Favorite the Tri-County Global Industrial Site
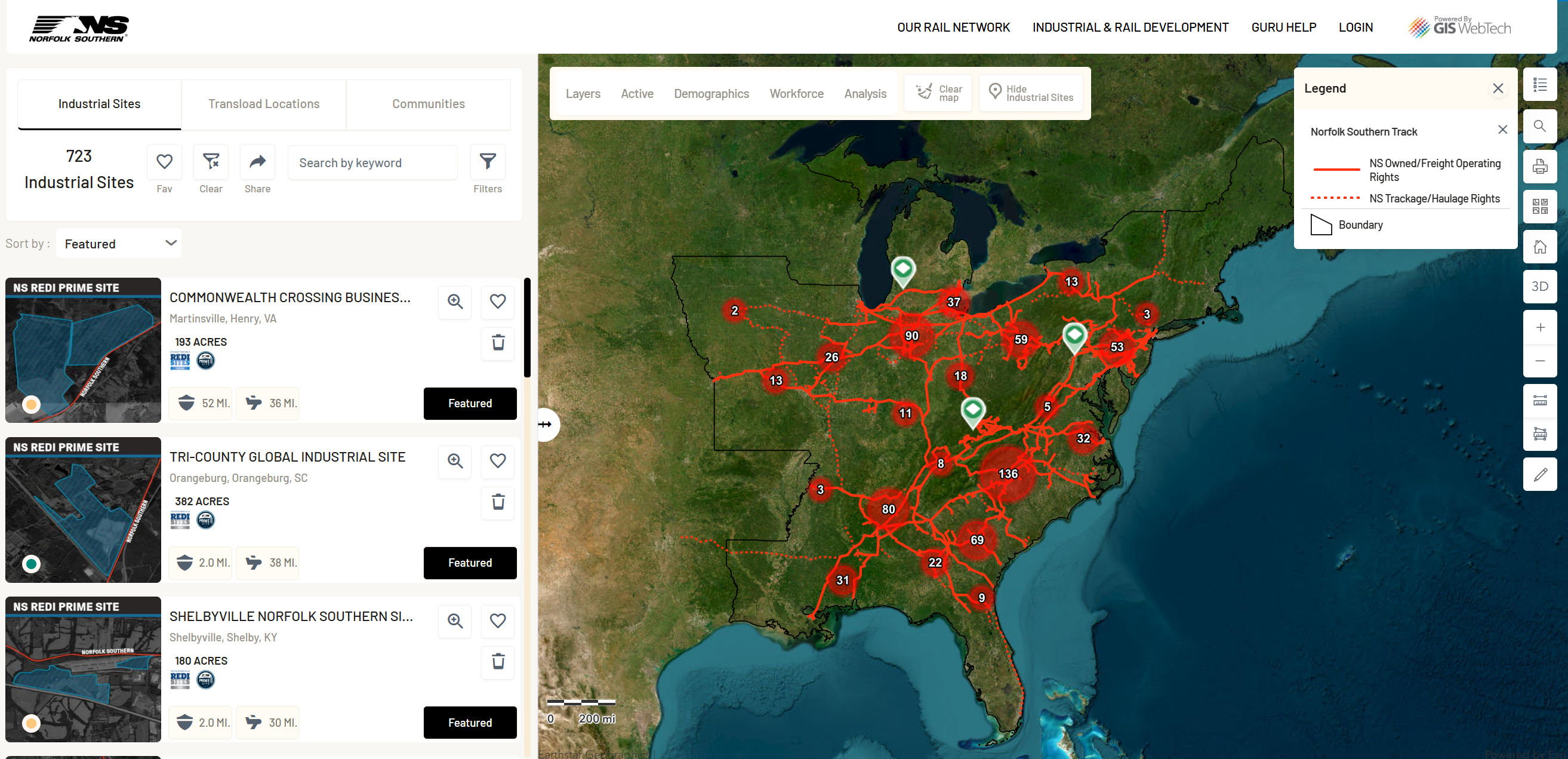This screenshot has height=759, width=1568. tap(497, 461)
